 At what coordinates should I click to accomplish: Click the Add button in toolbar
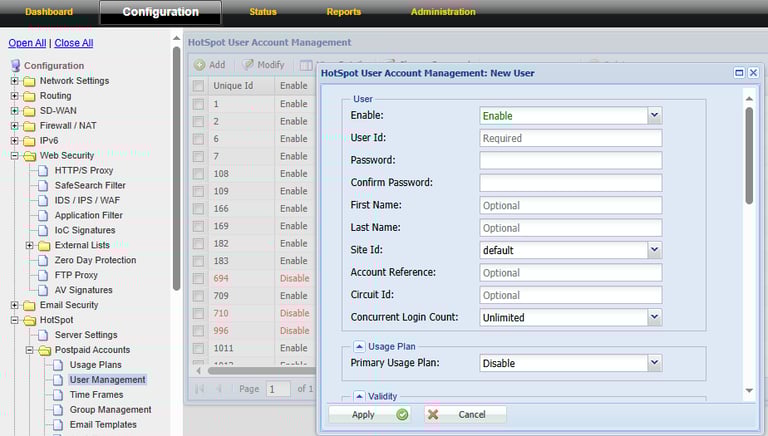[210, 65]
